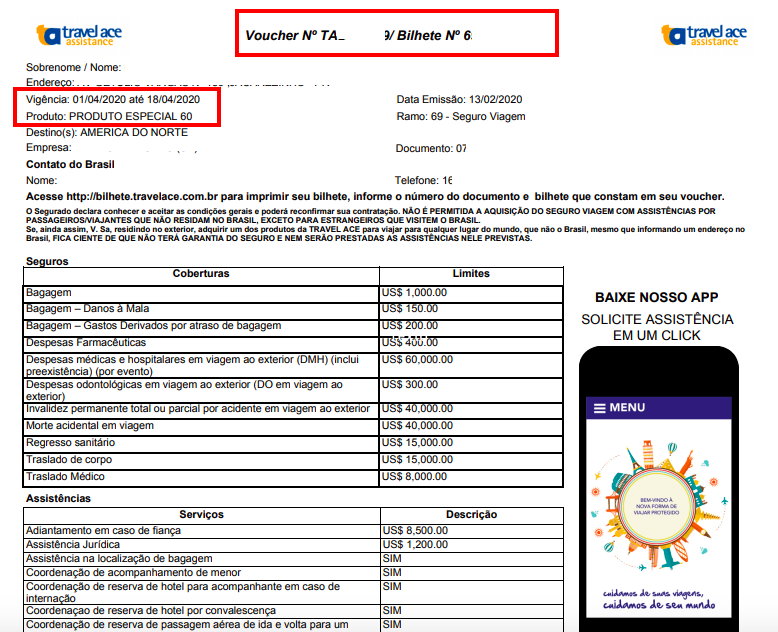The image size is (778, 632).
Task: Click the circular world landmarks illustration in the phone
Action: (x=658, y=506)
